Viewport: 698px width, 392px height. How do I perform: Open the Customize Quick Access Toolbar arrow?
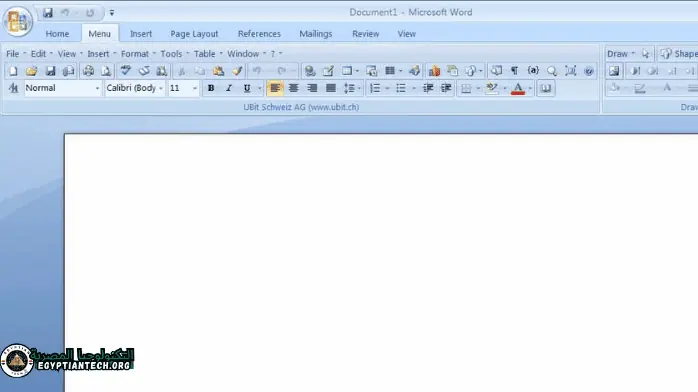coord(112,13)
